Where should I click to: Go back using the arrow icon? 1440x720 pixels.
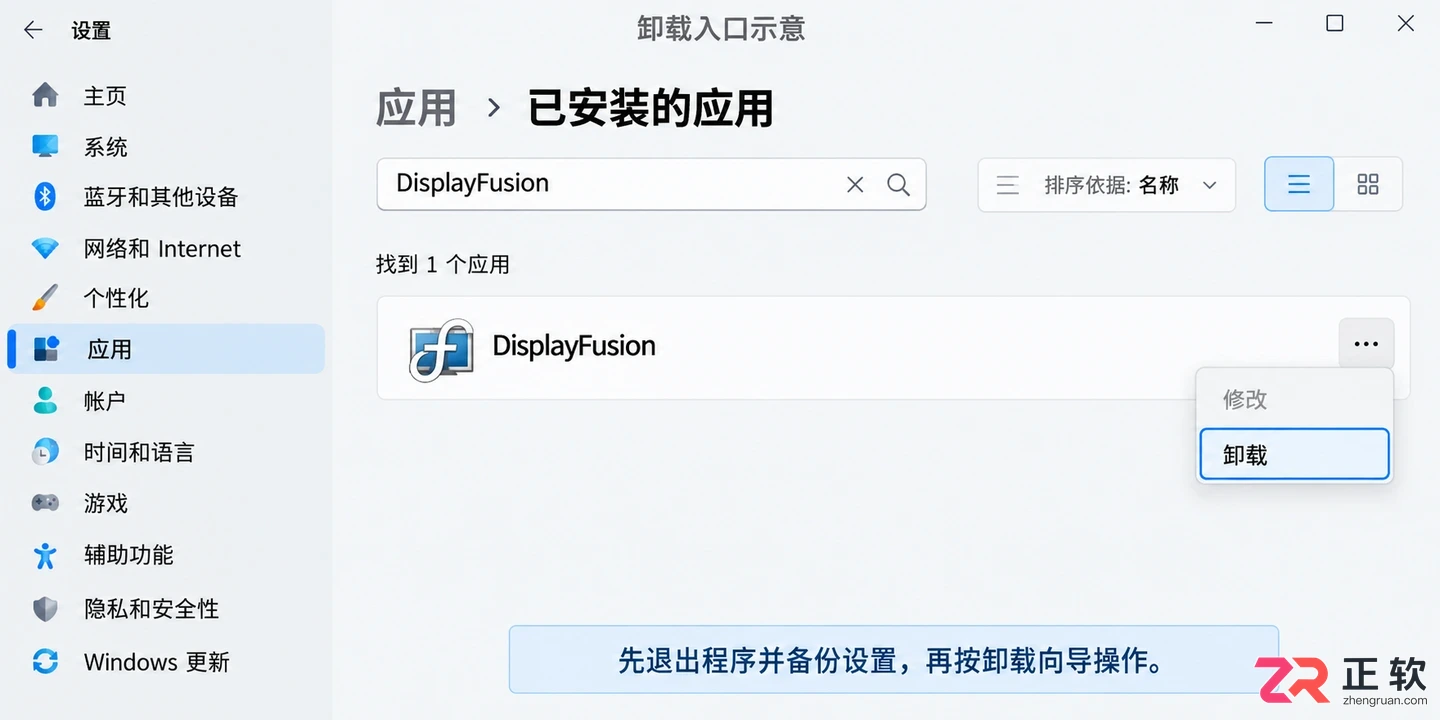point(33,30)
